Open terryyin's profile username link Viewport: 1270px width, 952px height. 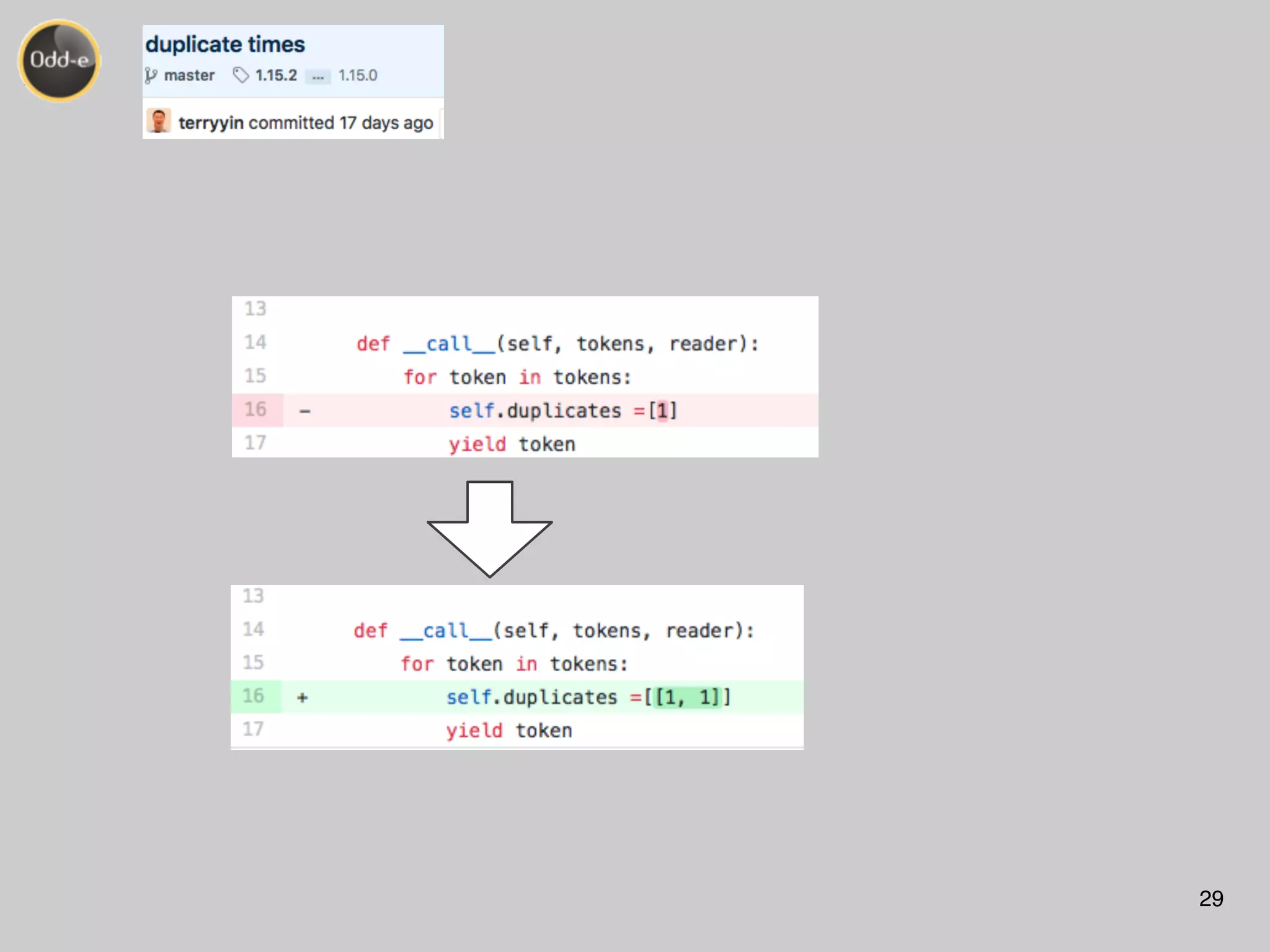tap(211, 123)
